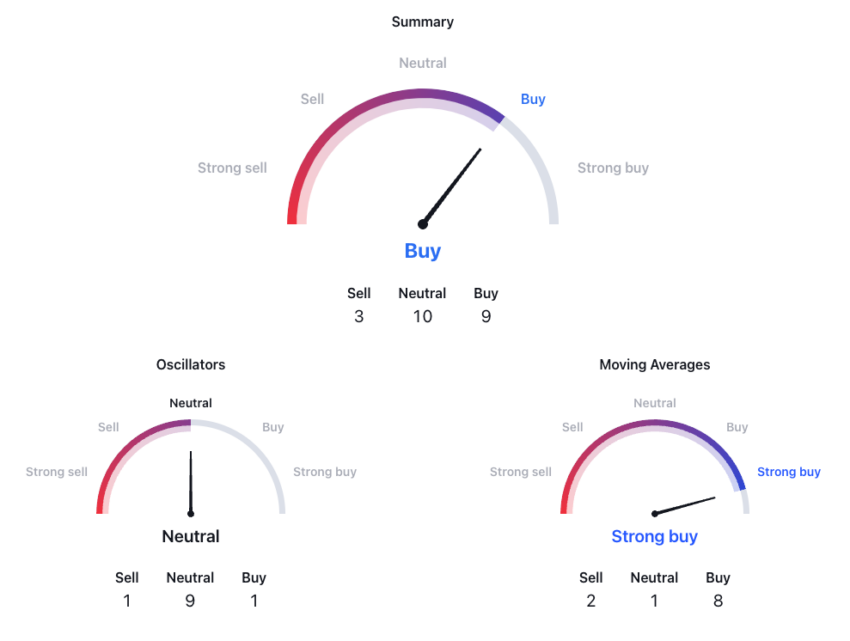Image resolution: width=850 pixels, height=641 pixels.
Task: Click Summary Buy count of 9
Action: pyautogui.click(x=486, y=316)
